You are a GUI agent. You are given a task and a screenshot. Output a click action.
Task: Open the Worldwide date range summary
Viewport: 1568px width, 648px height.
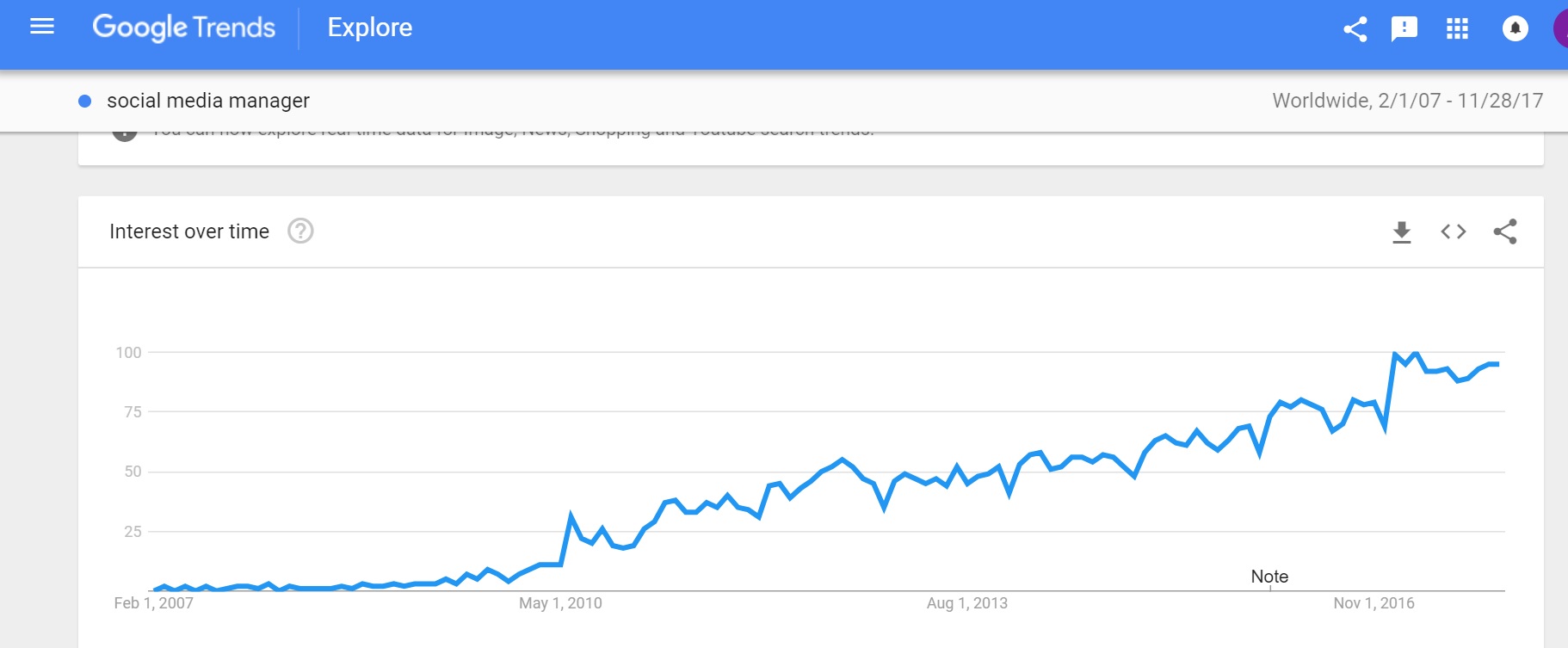[1408, 101]
